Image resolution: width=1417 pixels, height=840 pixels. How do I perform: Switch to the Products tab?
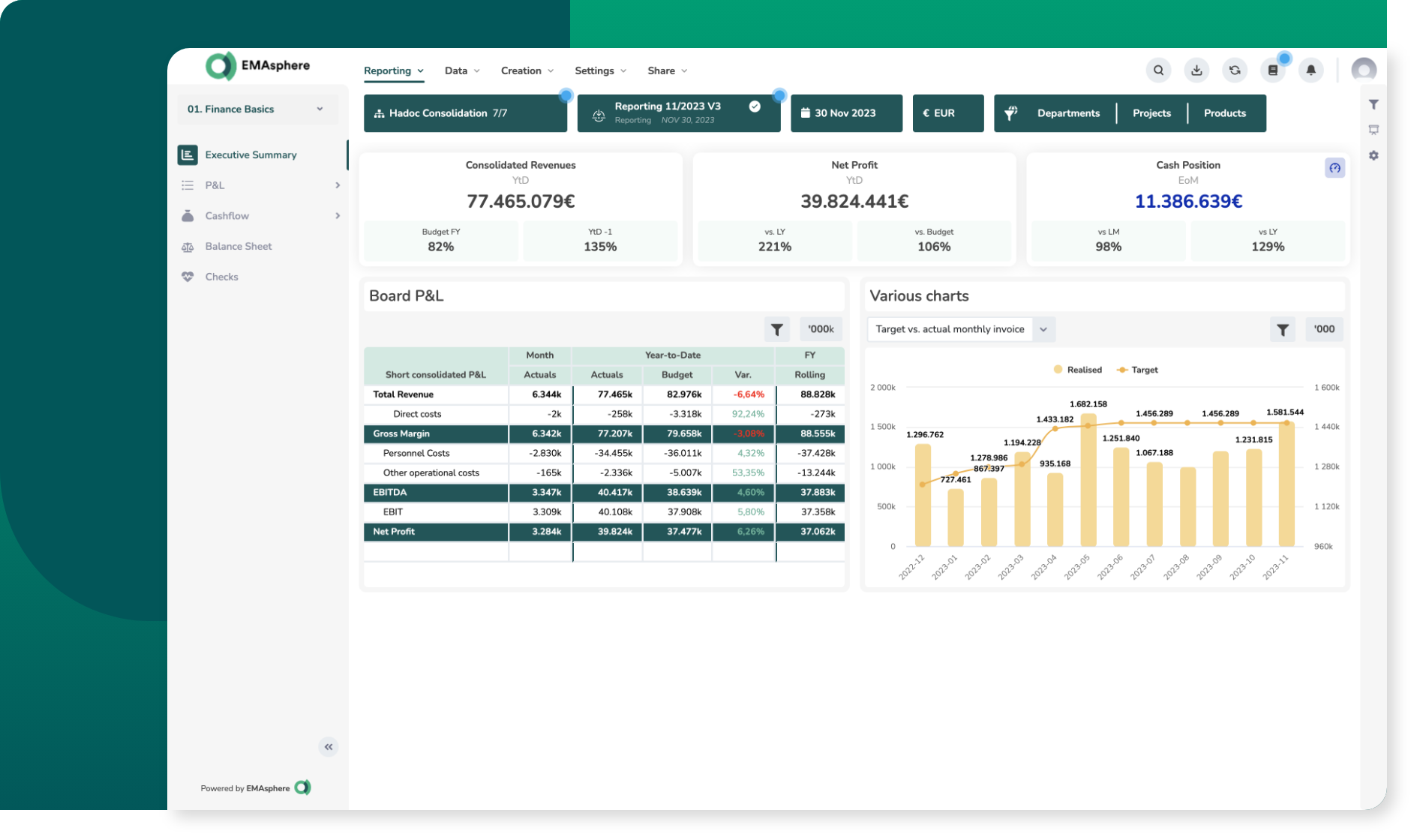(1224, 112)
